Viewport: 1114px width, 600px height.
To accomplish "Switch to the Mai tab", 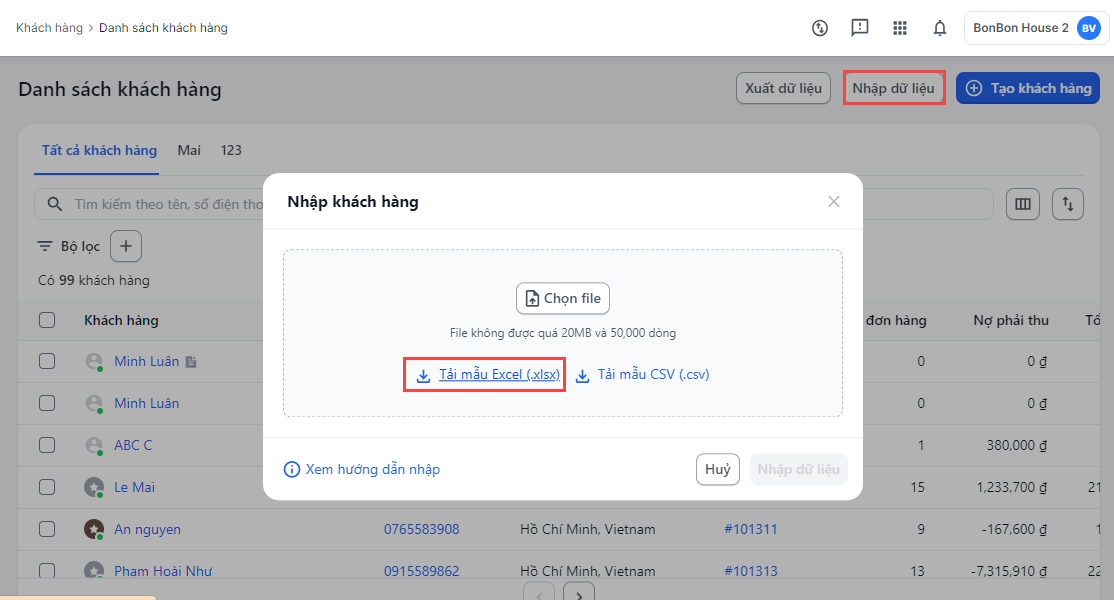I will click(189, 150).
